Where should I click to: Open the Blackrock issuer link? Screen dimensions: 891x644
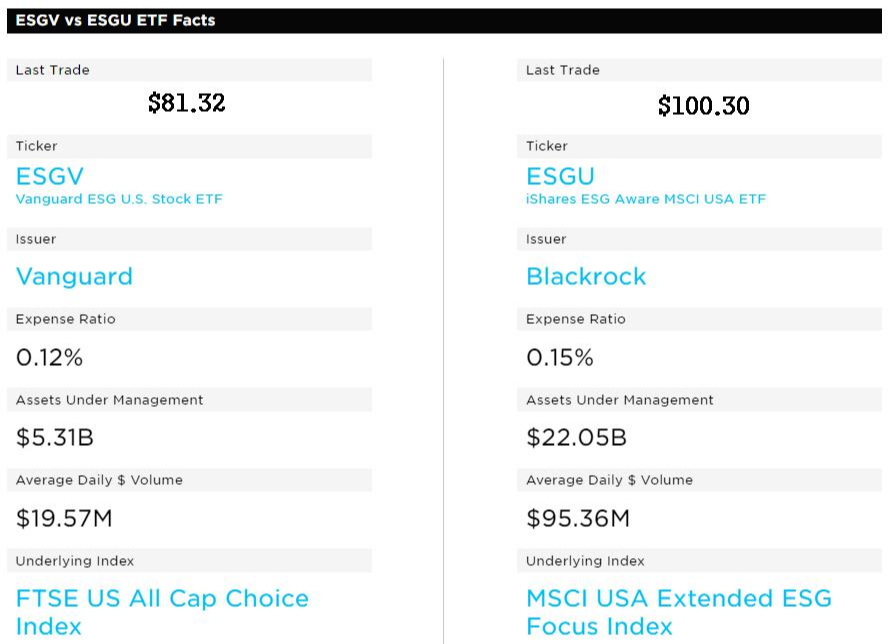(586, 276)
